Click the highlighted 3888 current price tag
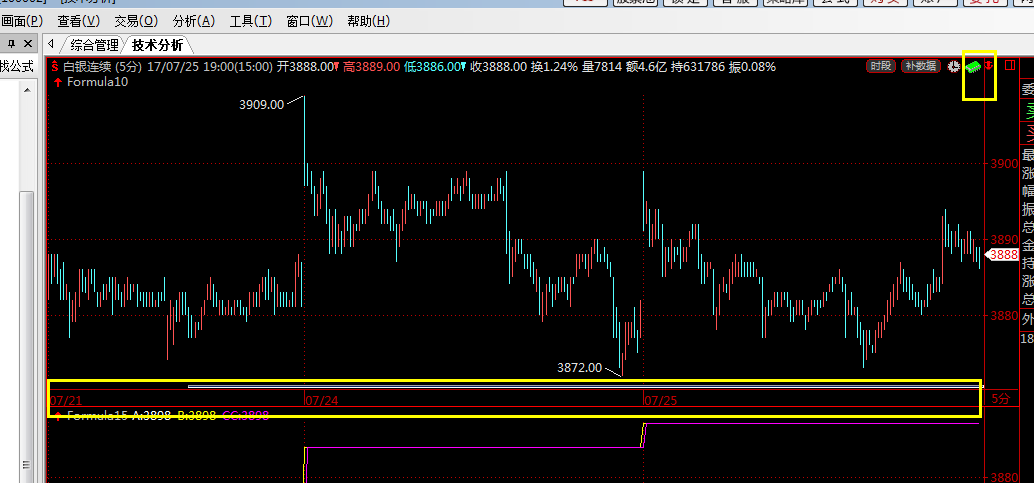This screenshot has height=483, width=1034. click(x=1004, y=255)
